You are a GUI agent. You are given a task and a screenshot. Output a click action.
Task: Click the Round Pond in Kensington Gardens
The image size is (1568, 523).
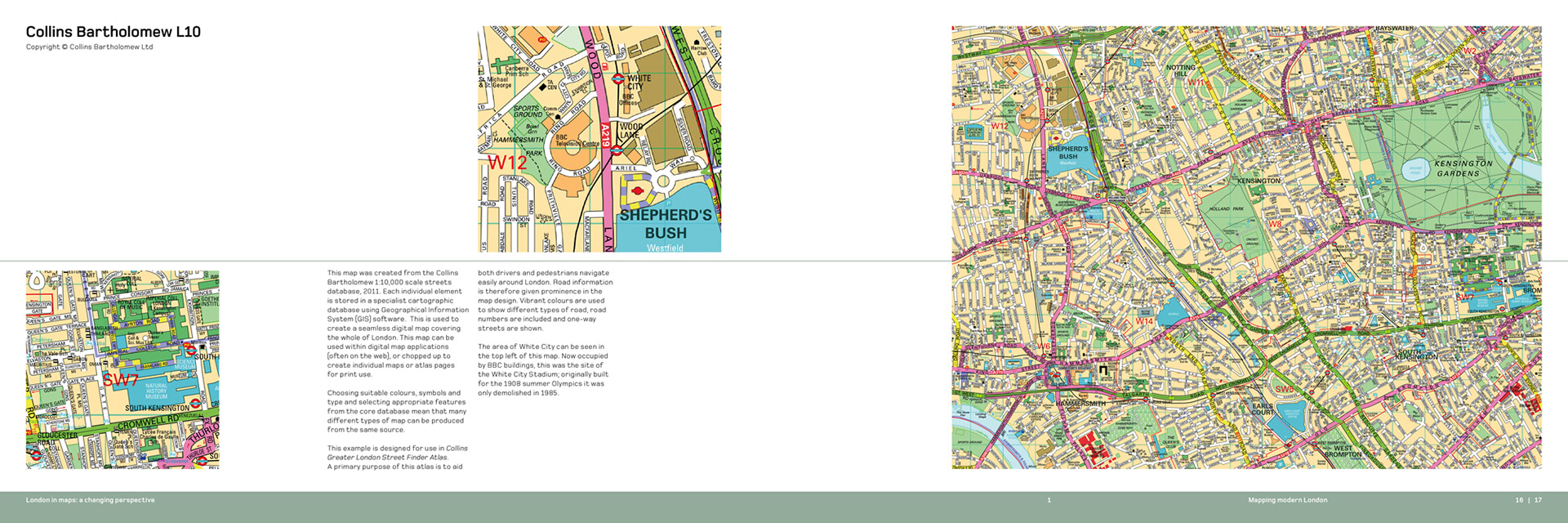click(1415, 170)
